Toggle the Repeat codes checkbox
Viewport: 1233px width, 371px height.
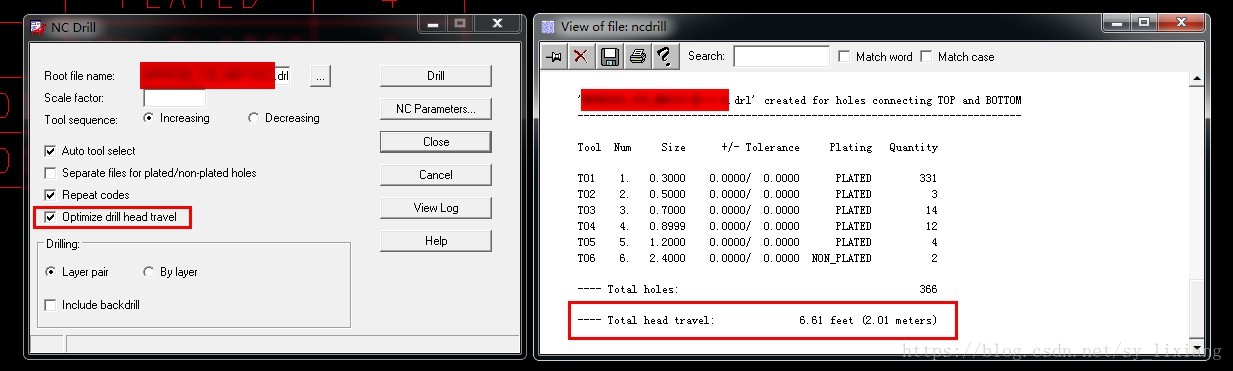click(51, 195)
